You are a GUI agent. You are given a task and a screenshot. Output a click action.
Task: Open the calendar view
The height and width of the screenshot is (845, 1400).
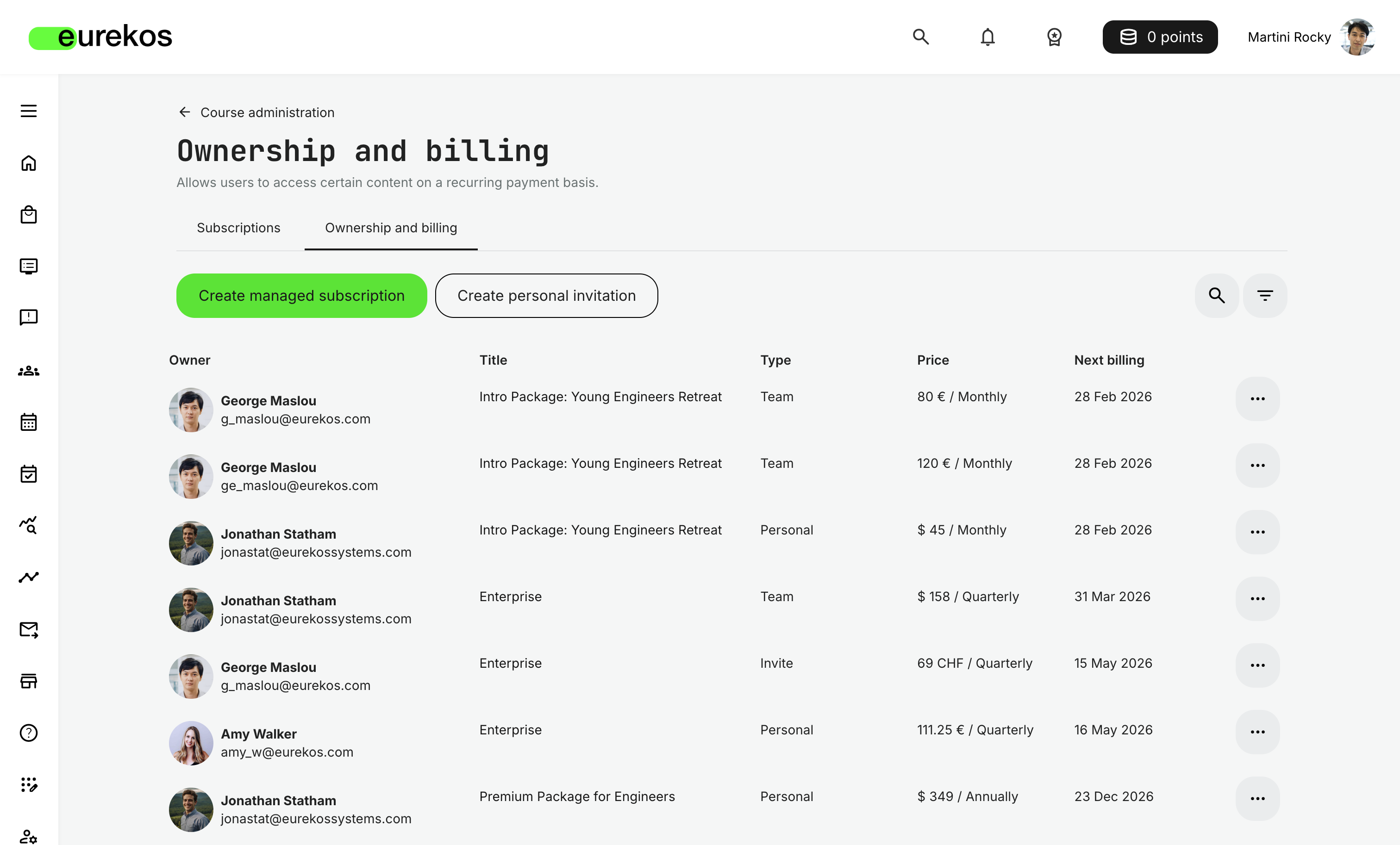click(28, 422)
